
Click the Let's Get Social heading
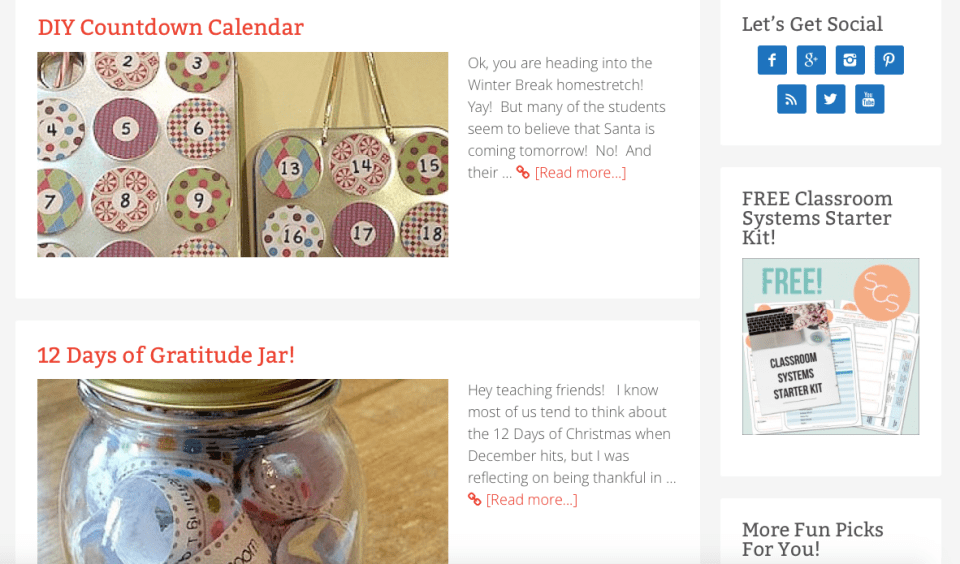pyautogui.click(x=812, y=24)
